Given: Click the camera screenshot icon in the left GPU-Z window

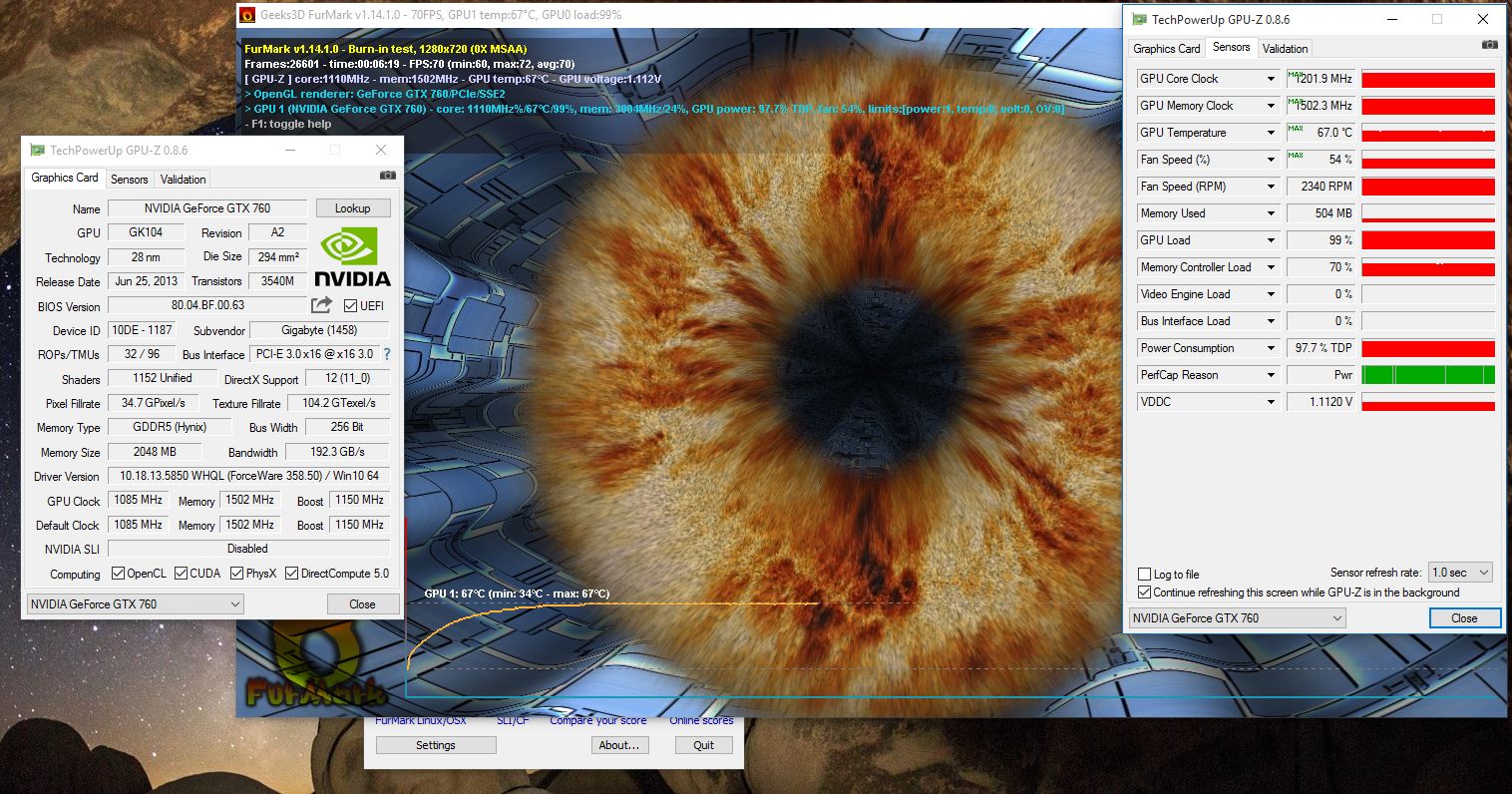Looking at the screenshot, I should [x=388, y=177].
